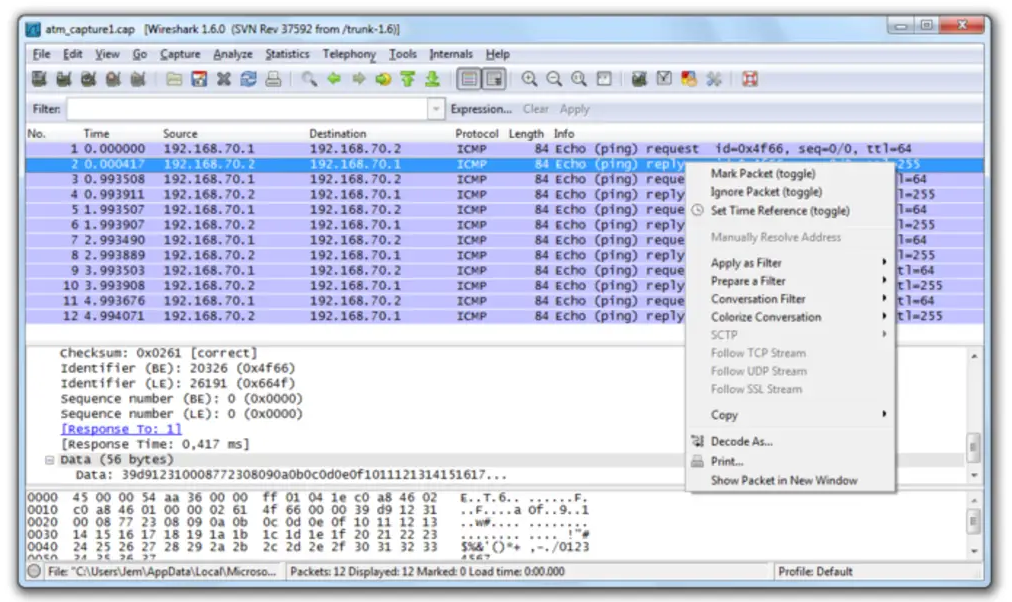Click the Apply filter button
The height and width of the screenshot is (602, 1012).
tap(574, 109)
